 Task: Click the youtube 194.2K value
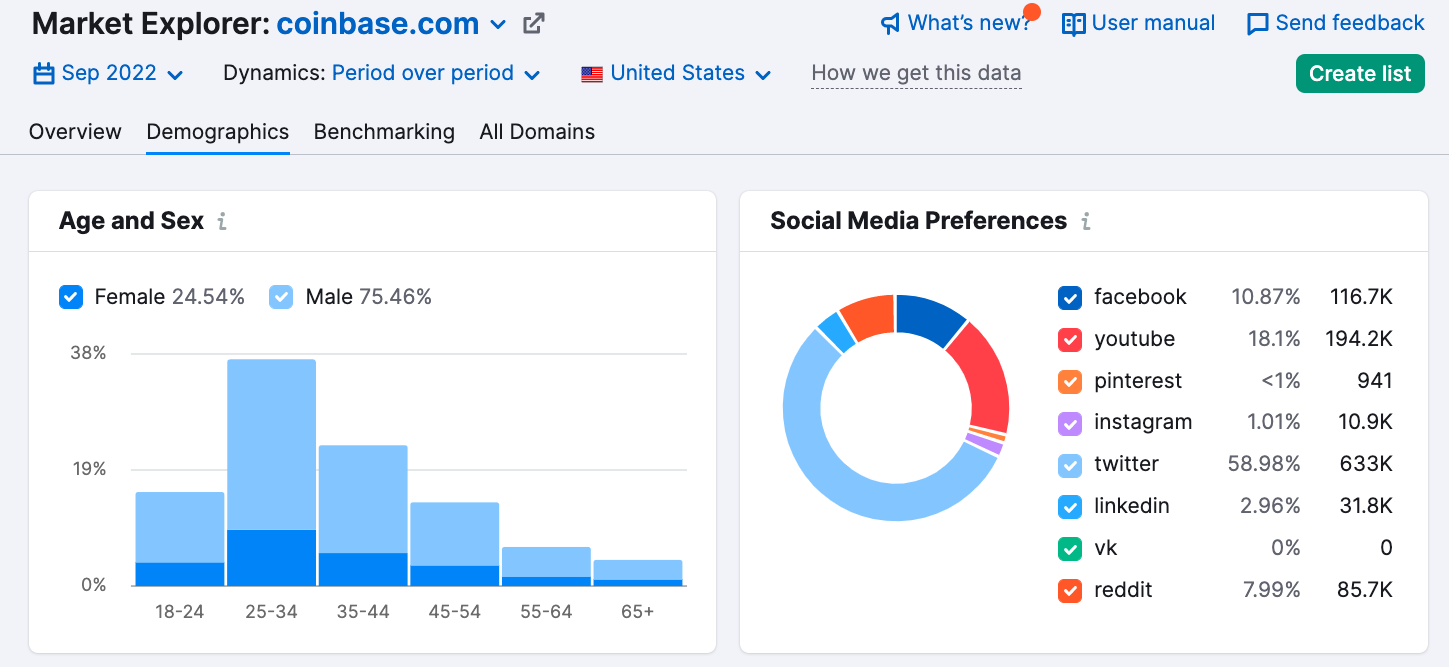pos(1357,339)
